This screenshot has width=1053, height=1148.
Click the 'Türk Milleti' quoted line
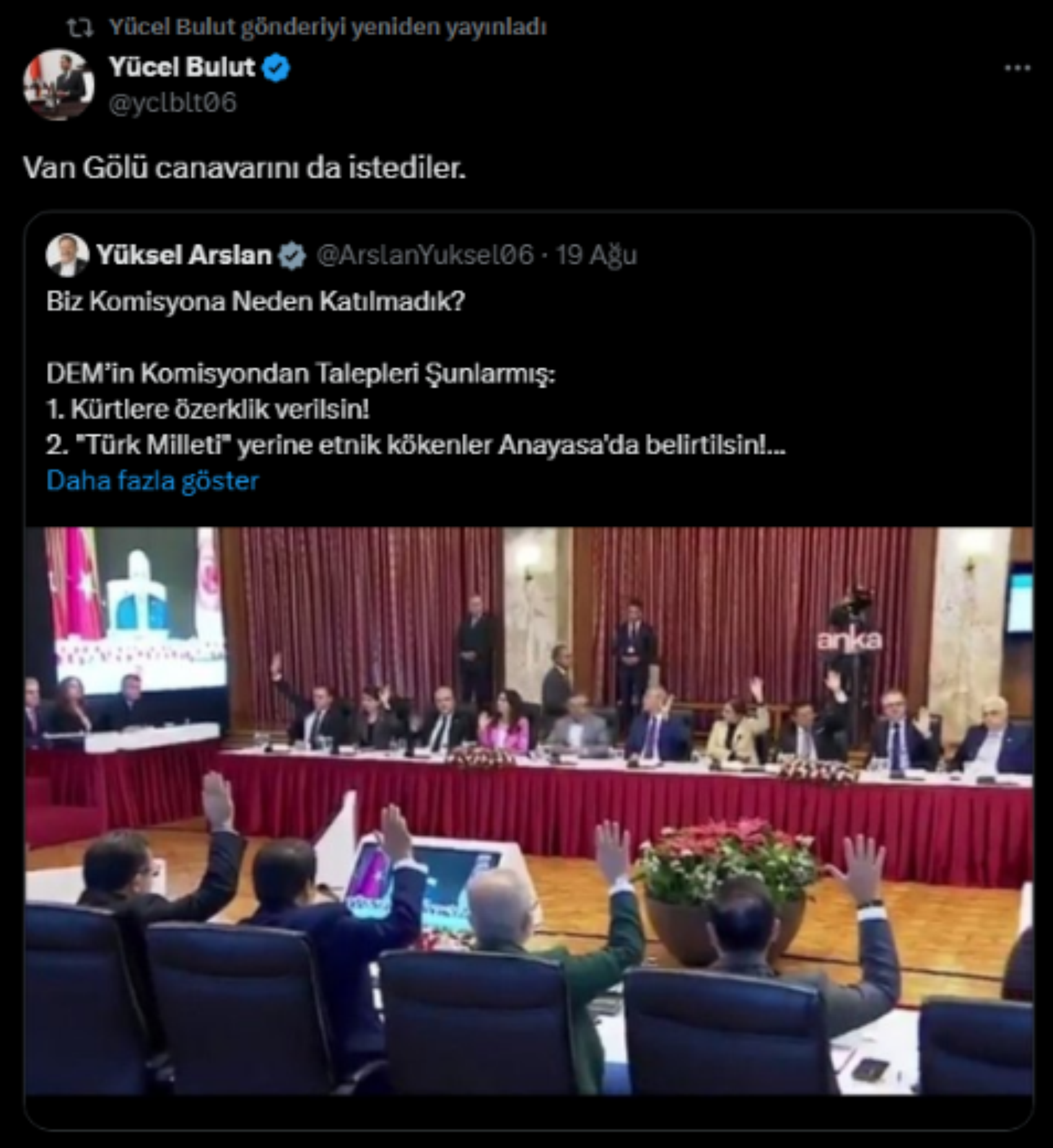pyautogui.click(x=416, y=445)
